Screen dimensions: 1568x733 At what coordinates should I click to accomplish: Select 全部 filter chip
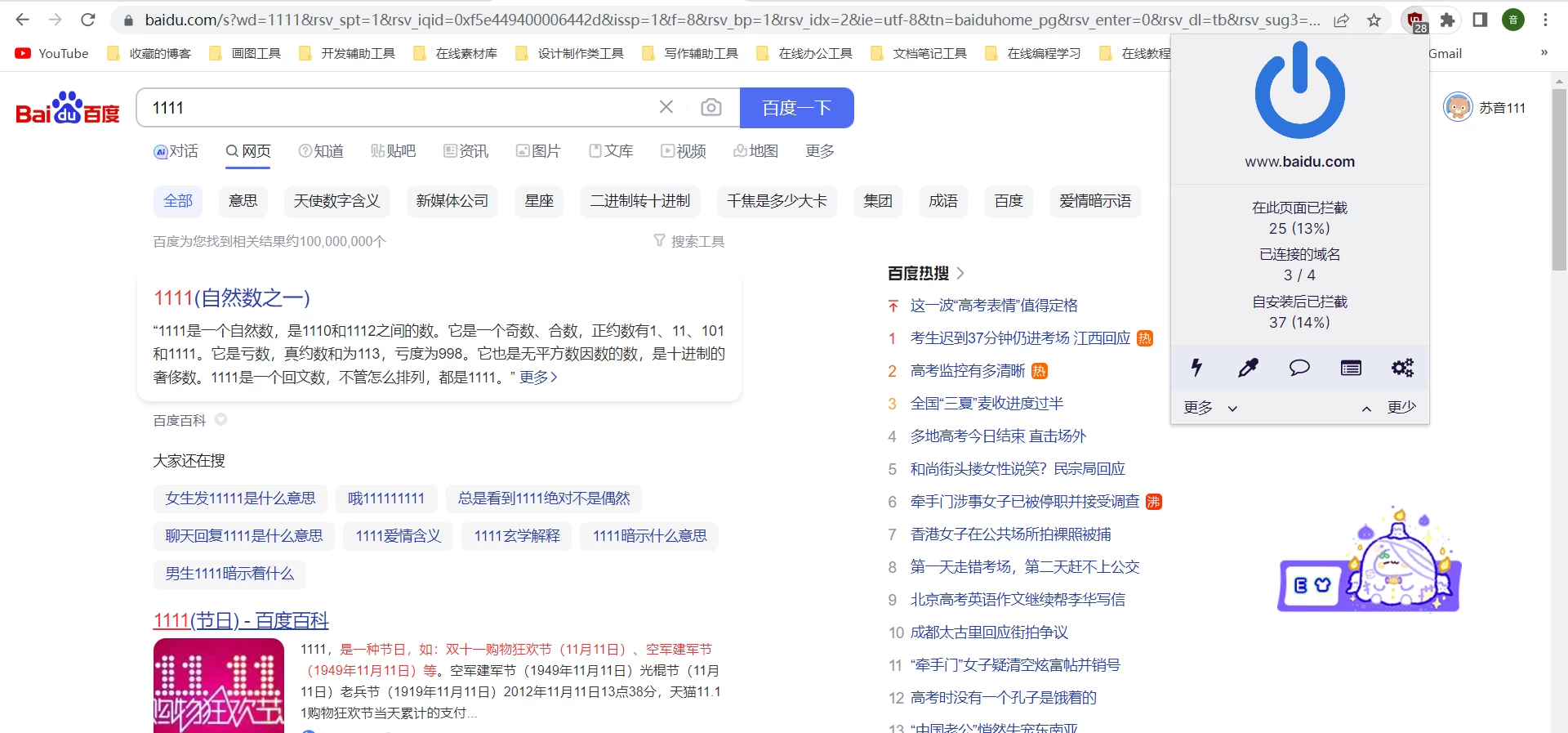click(178, 201)
